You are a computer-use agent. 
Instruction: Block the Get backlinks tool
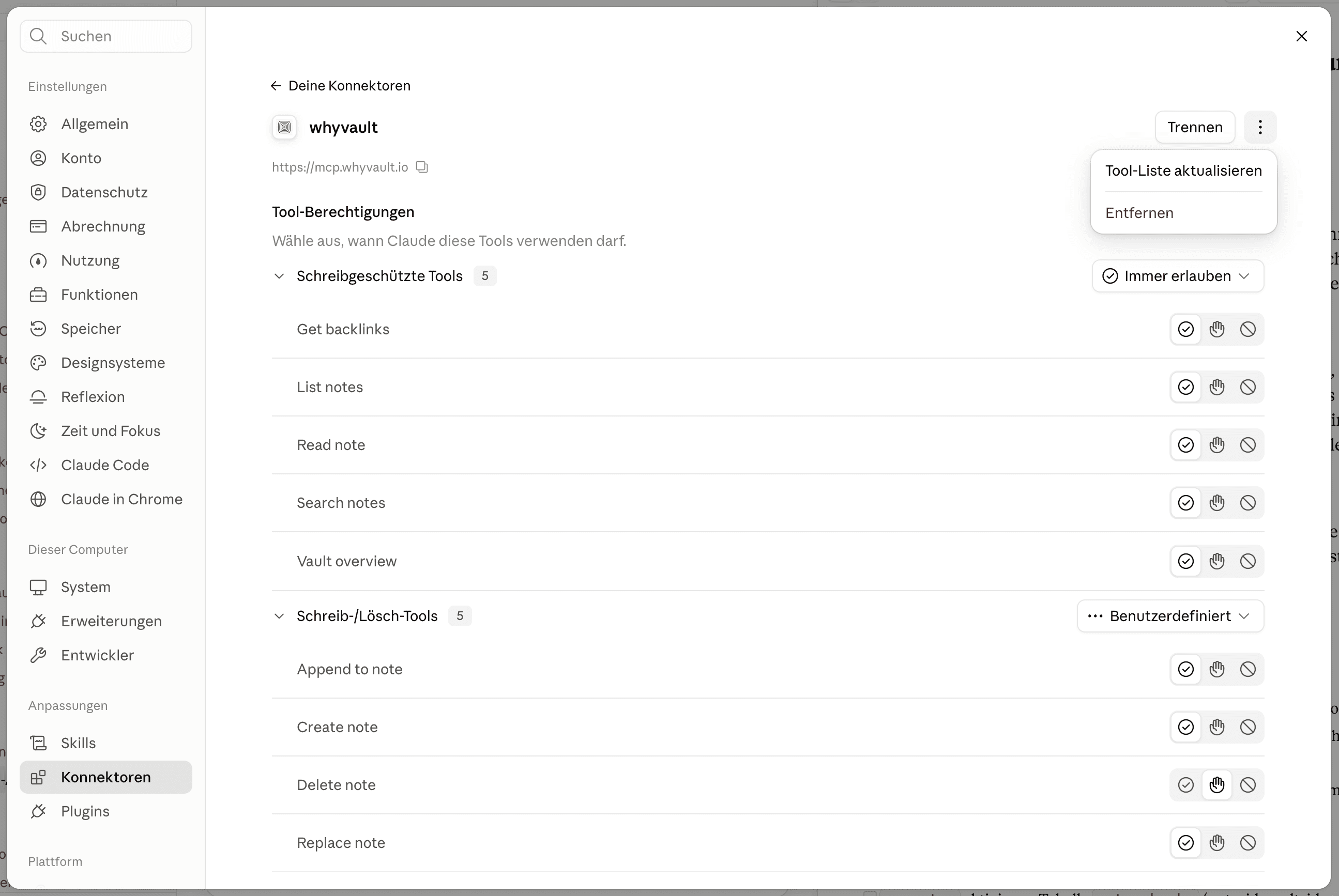click(1247, 329)
